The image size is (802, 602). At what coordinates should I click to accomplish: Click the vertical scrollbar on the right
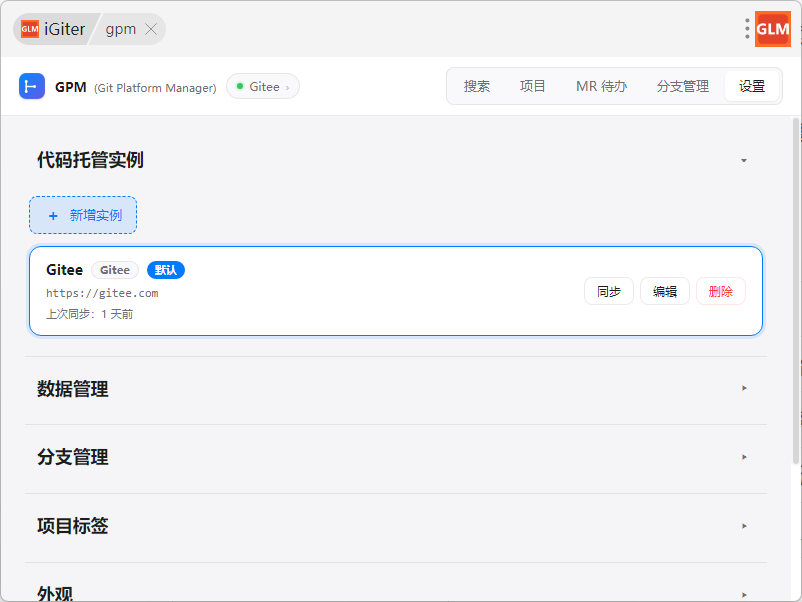point(796,292)
